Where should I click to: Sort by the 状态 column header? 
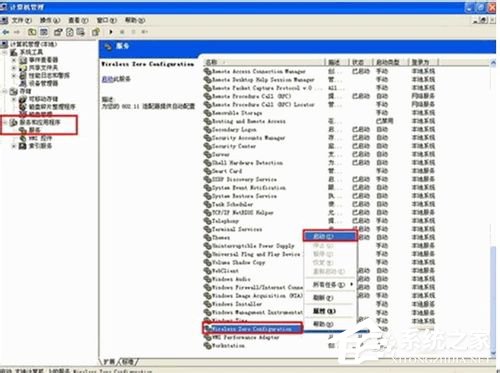[x=361, y=62]
